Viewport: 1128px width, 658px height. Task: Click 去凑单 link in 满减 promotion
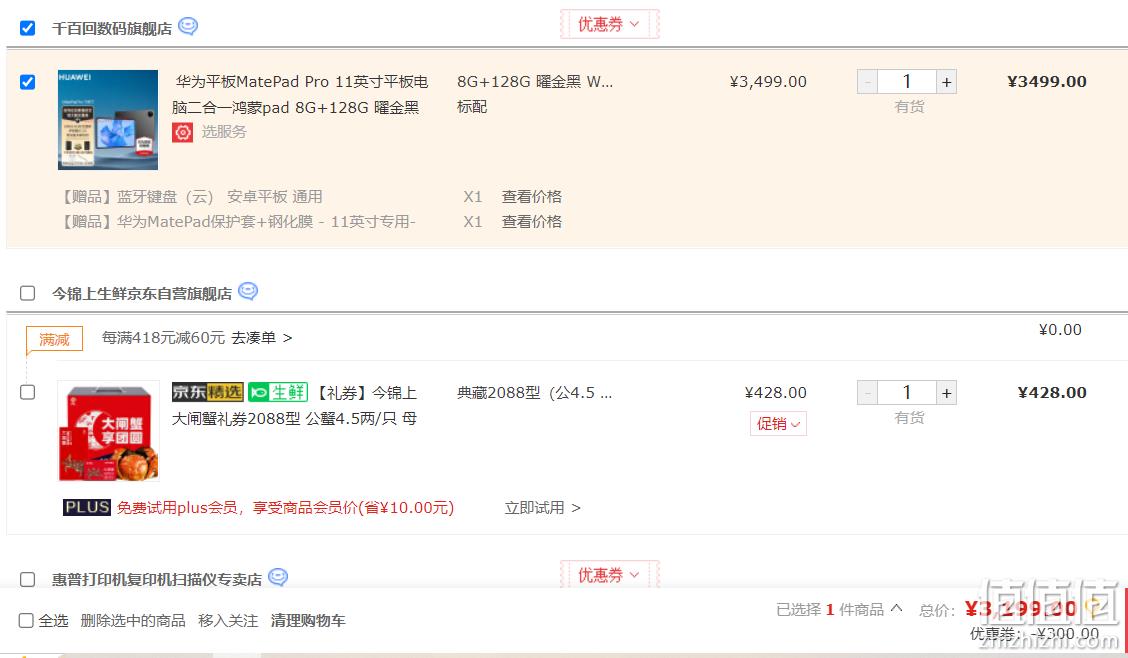[262, 337]
